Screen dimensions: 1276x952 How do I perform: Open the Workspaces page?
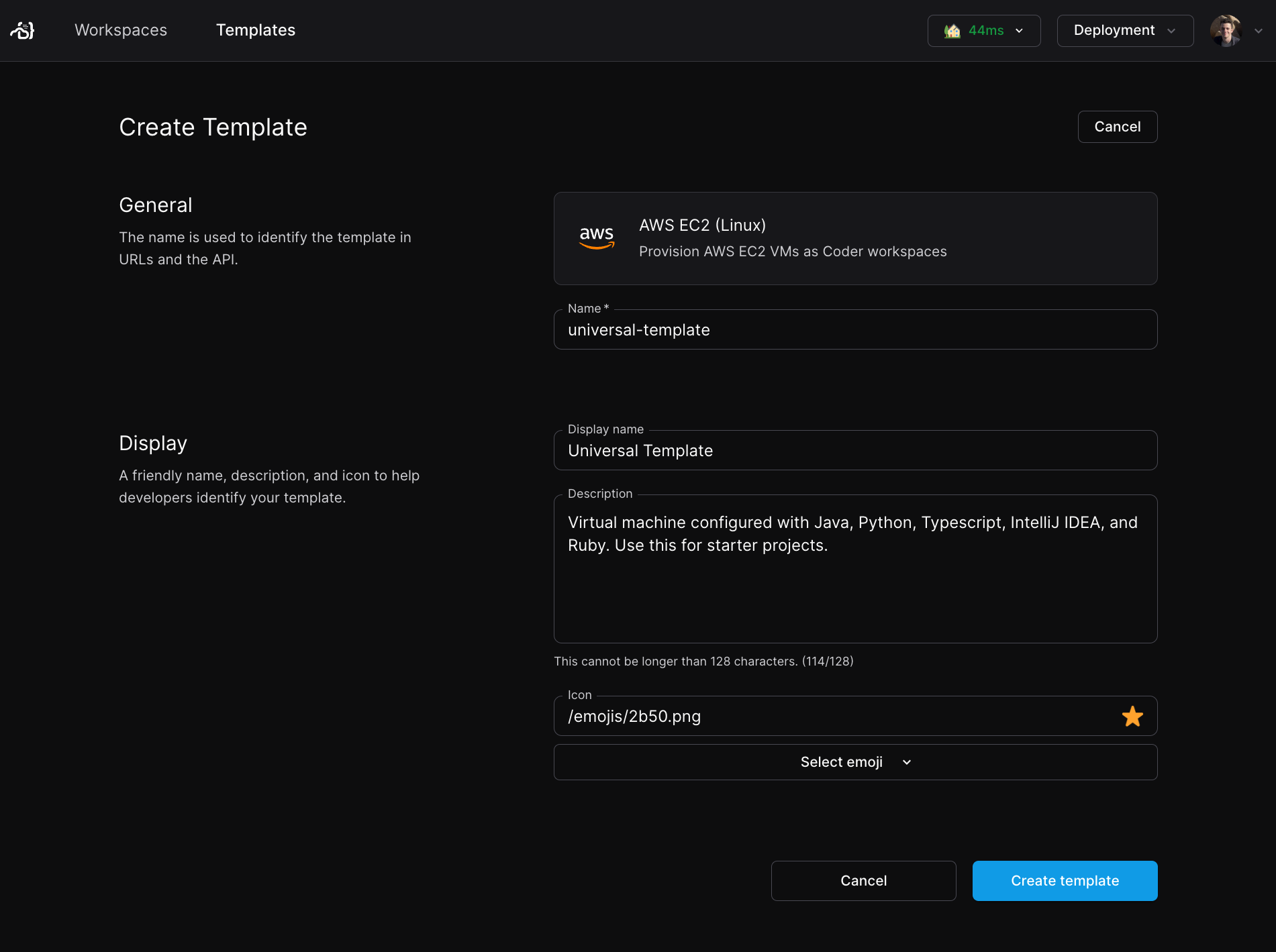point(121,30)
